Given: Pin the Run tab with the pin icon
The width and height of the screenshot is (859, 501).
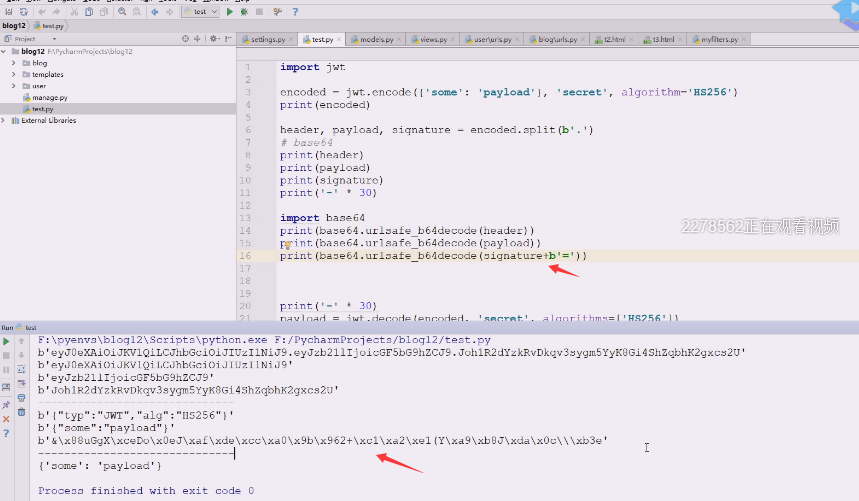Looking at the screenshot, I should (6, 405).
